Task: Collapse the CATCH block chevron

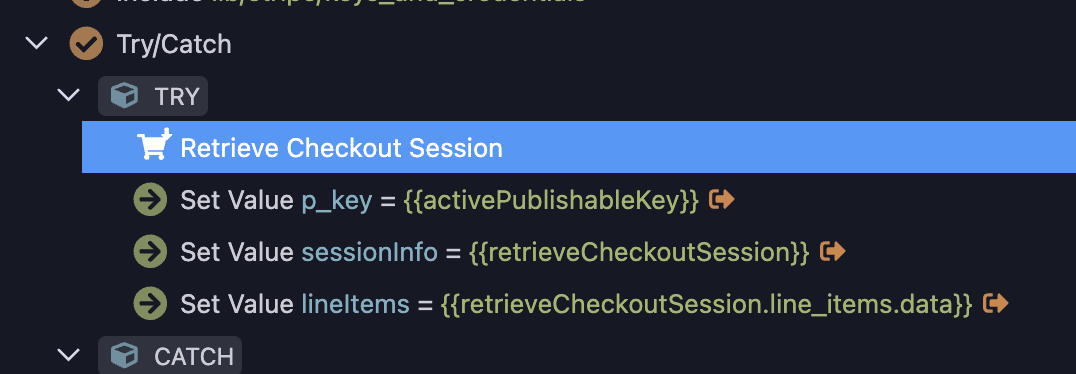Action: pyautogui.click(x=69, y=356)
